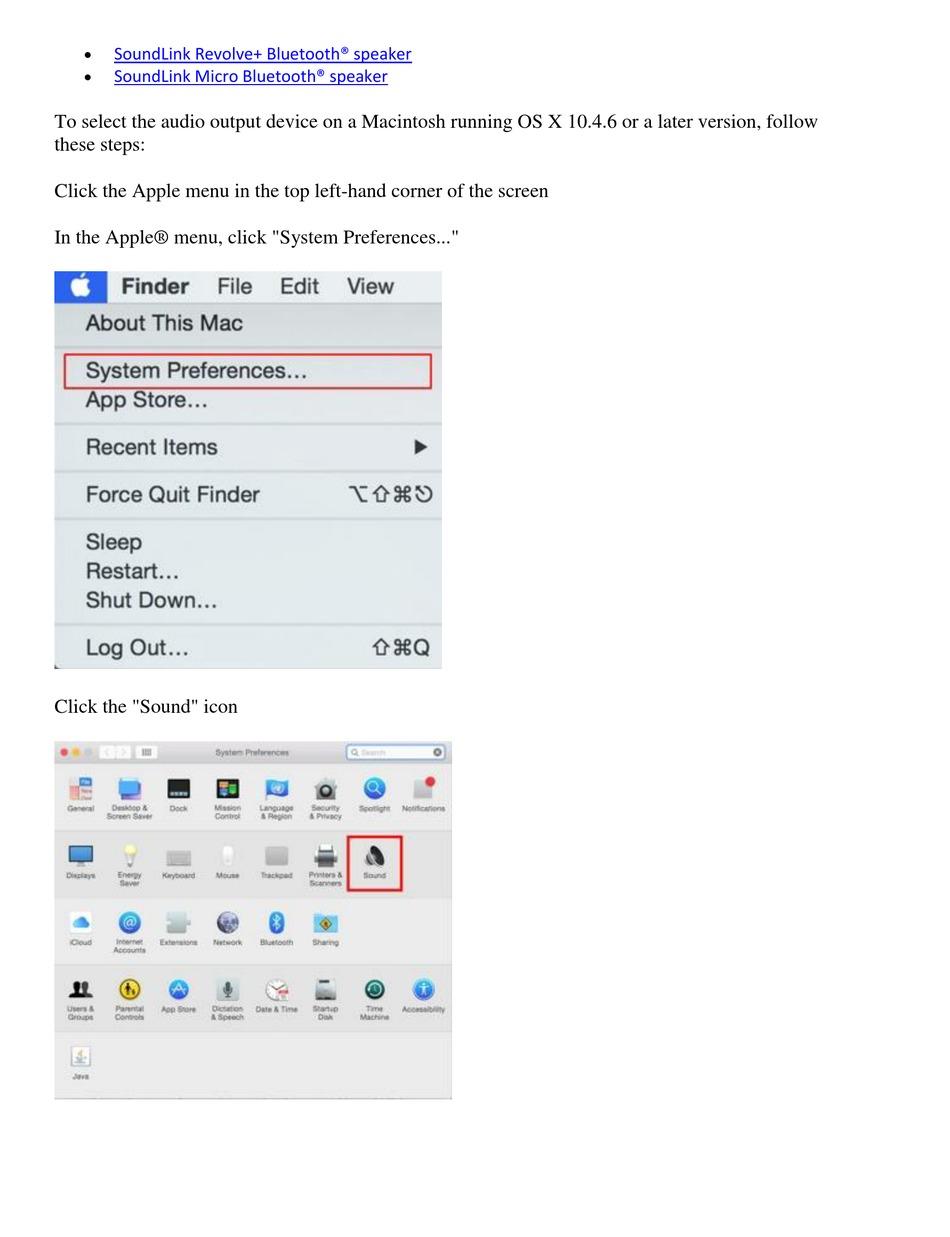Open Language & Region preferences

(276, 798)
